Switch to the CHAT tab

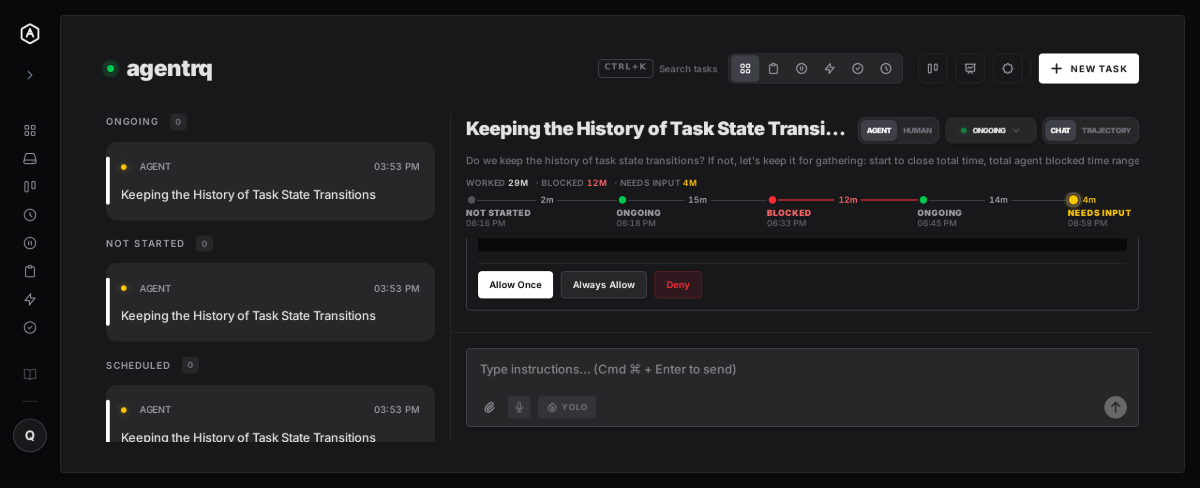pyautogui.click(x=1060, y=130)
